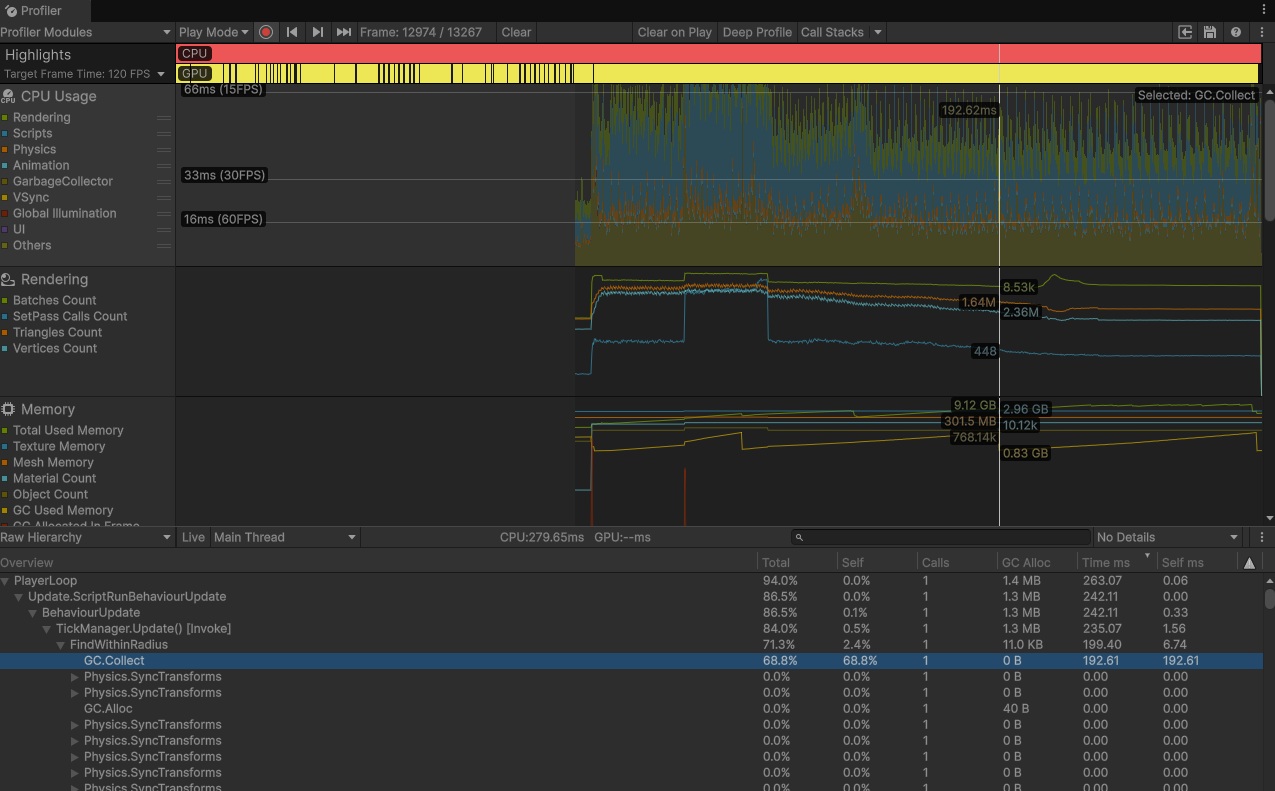Click the load profiler data icon
The image size is (1275, 791).
pyautogui.click(x=1185, y=32)
